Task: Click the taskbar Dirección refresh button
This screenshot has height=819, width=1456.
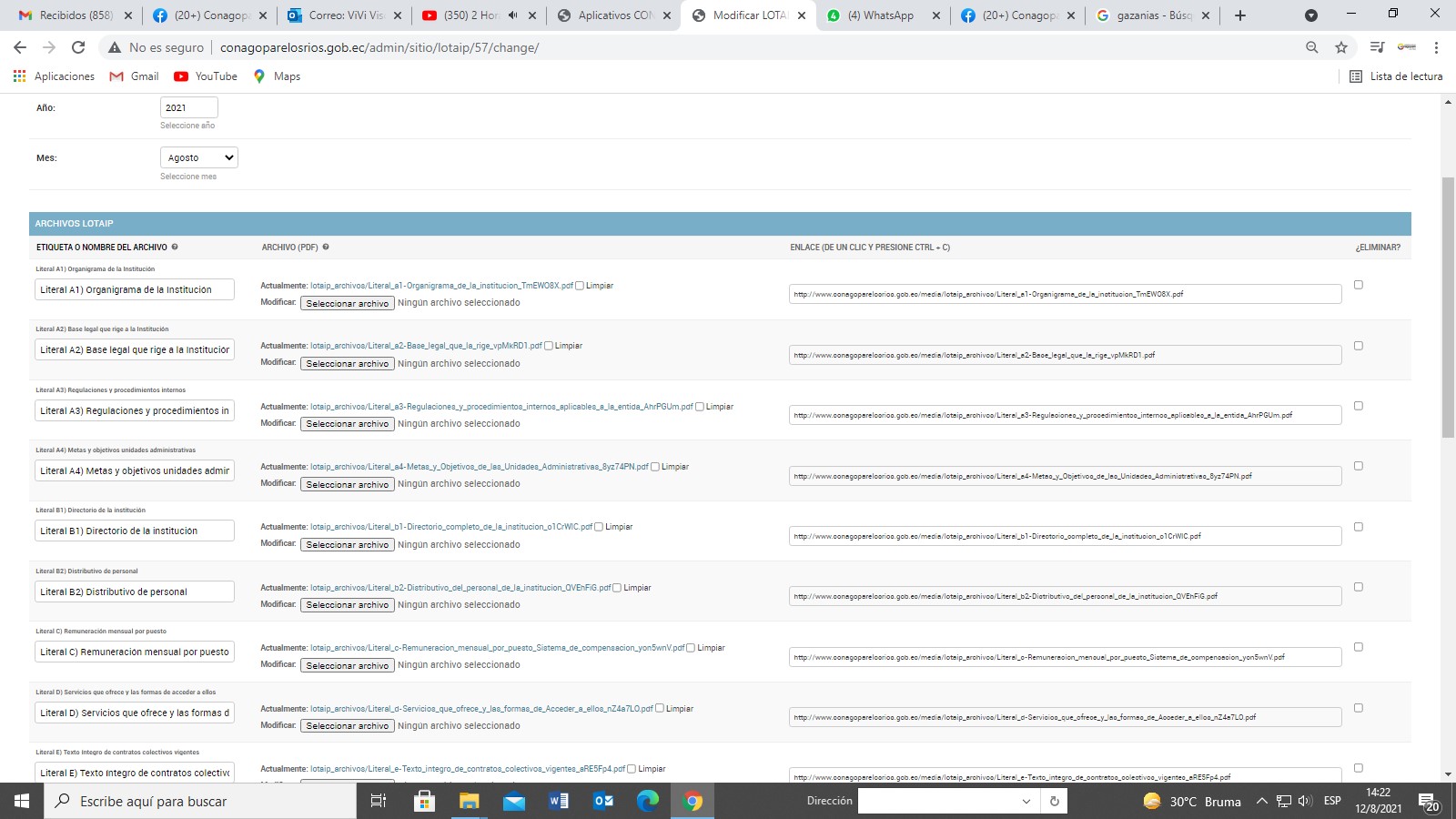Action: click(x=1054, y=802)
